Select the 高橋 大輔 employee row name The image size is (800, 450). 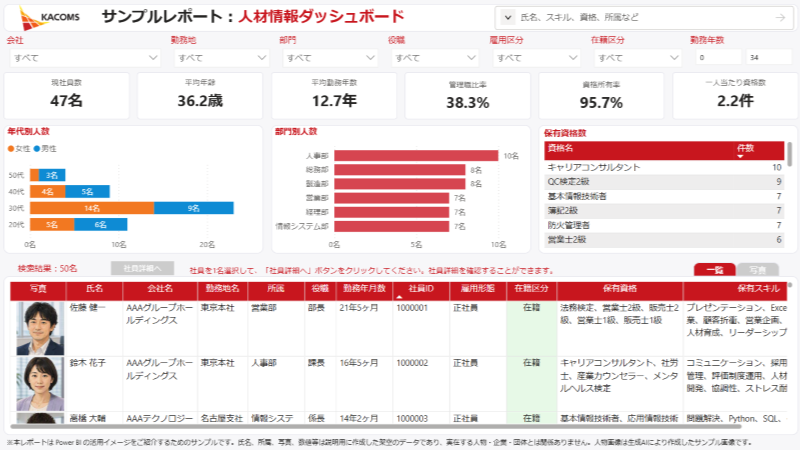pyautogui.click(x=88, y=418)
